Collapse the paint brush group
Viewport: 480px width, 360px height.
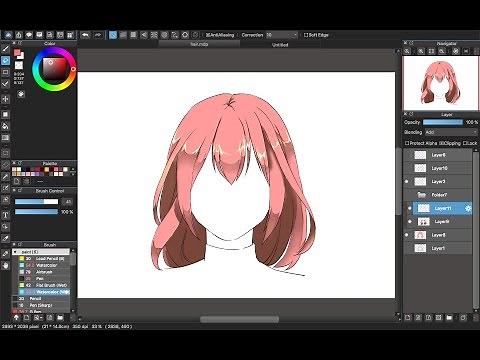[15, 252]
